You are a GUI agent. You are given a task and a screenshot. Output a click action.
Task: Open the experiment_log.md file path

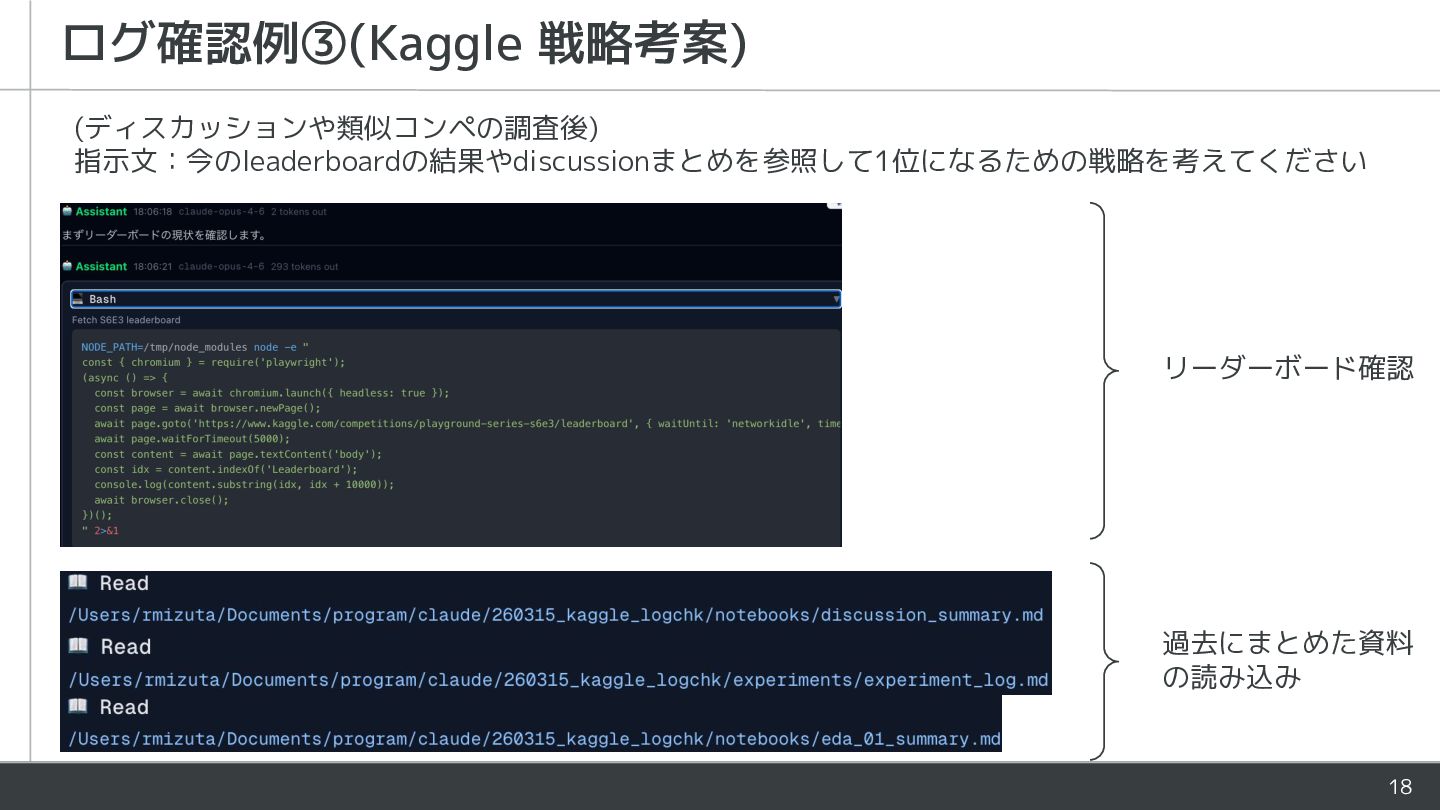click(558, 680)
